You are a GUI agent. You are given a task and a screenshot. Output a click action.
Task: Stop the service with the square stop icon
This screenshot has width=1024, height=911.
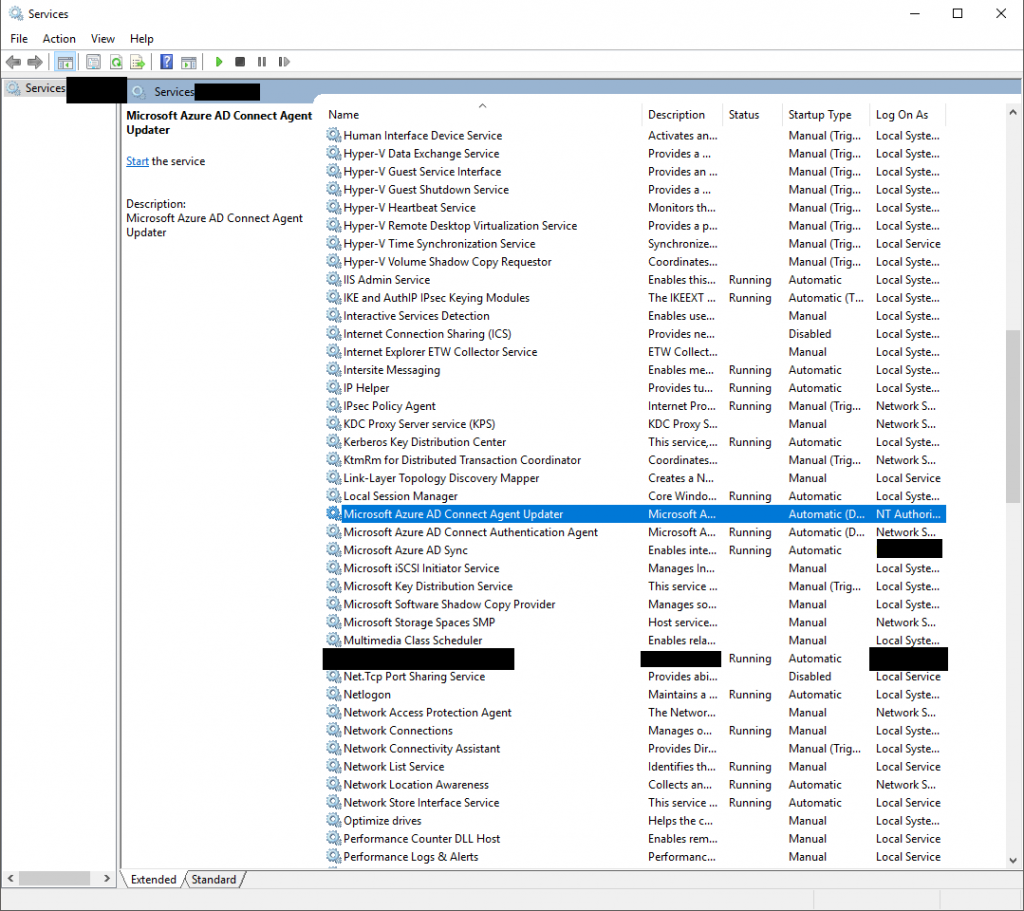pyautogui.click(x=240, y=62)
